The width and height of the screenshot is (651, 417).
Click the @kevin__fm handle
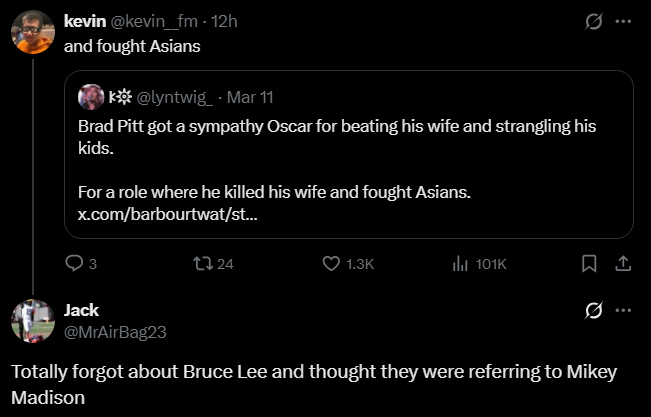tap(161, 20)
